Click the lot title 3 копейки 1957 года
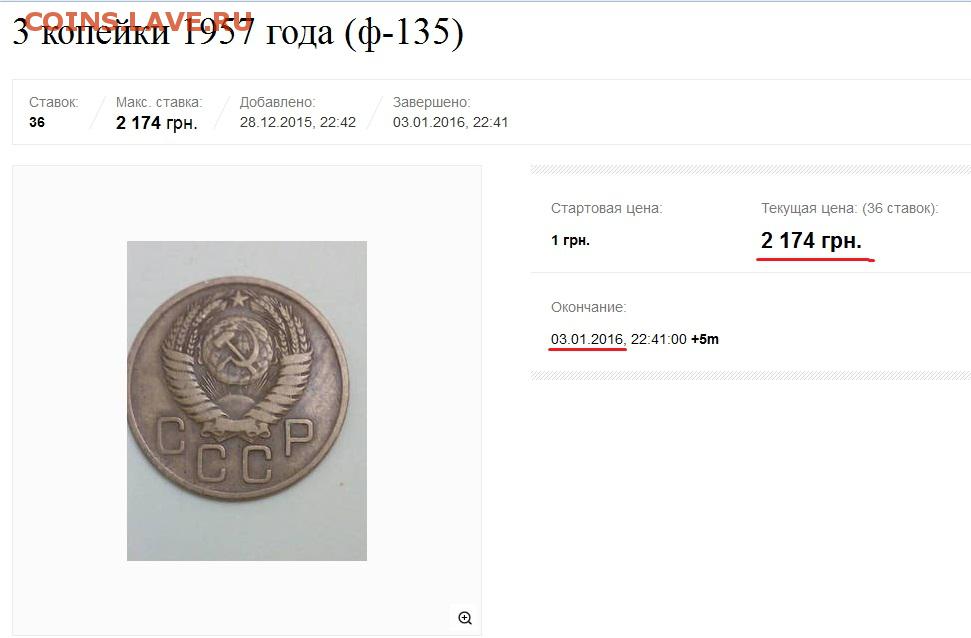971x638 pixels. coord(238,32)
